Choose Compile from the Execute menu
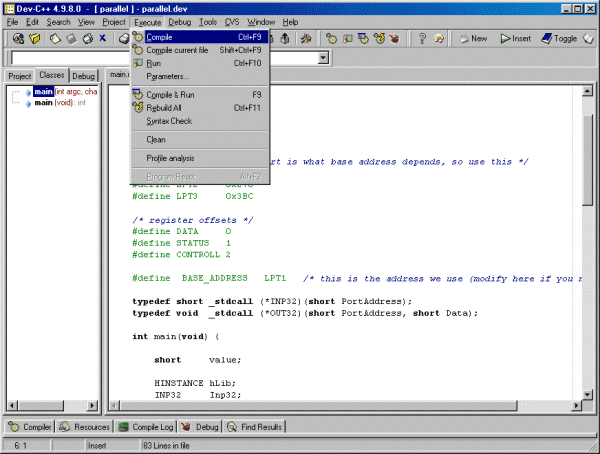 200,37
